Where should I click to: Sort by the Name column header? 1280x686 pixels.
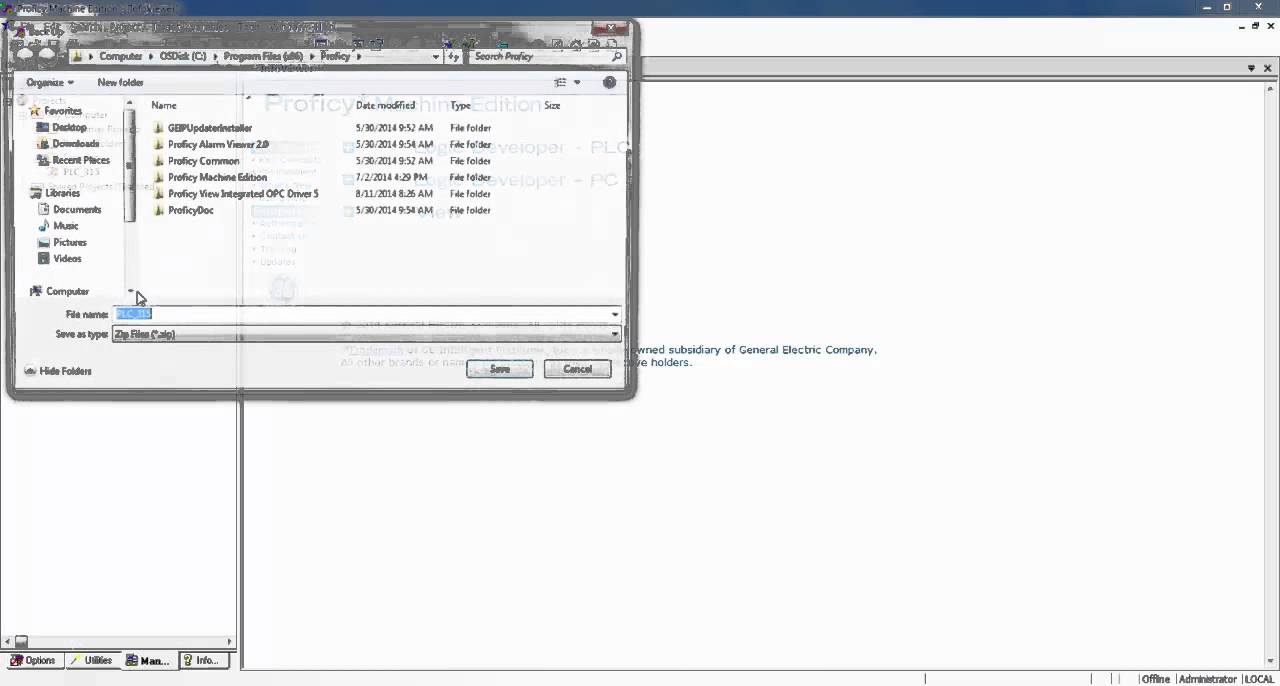click(x=163, y=105)
